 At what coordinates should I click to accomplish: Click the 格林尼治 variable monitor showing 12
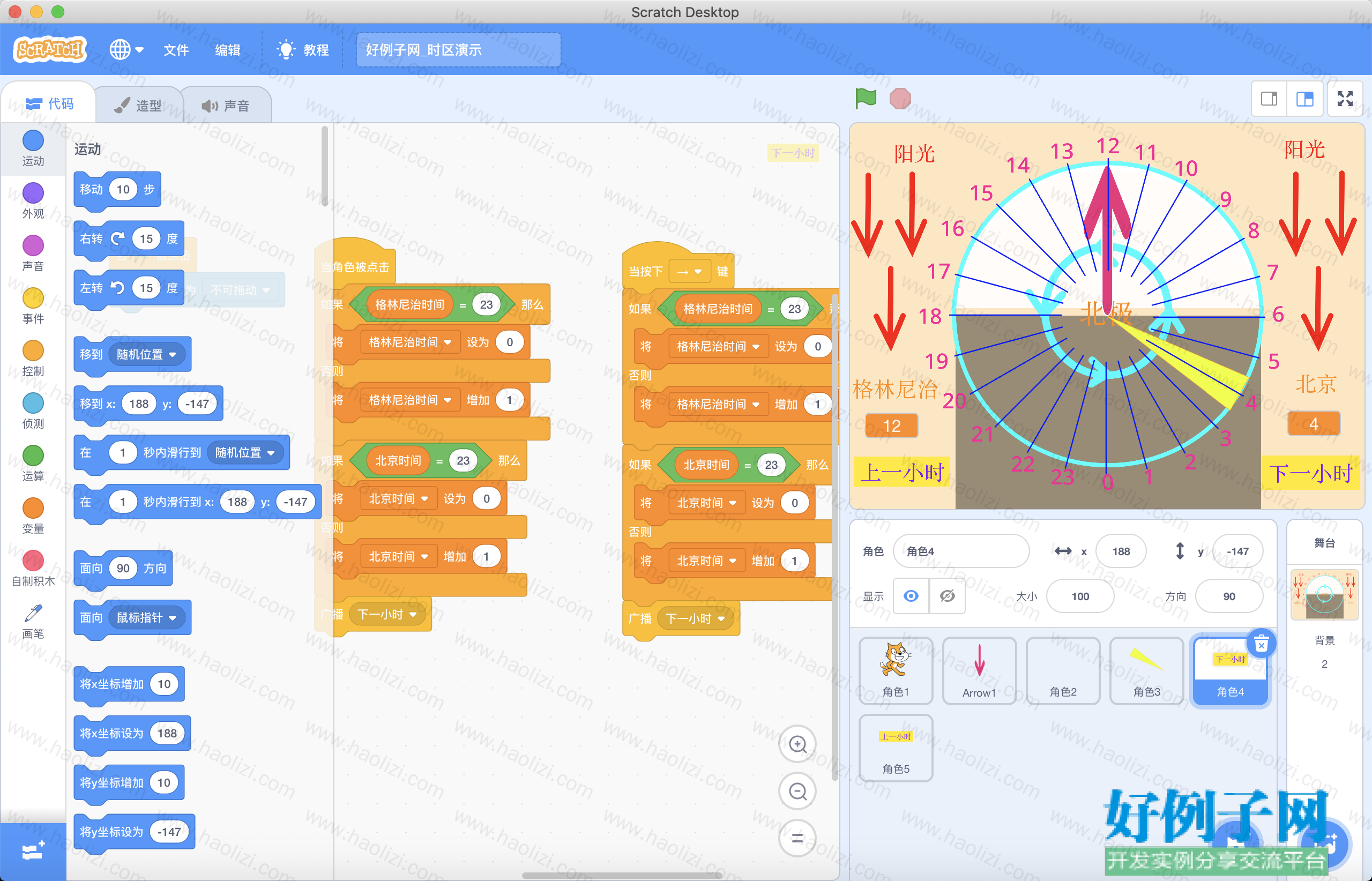pos(891,425)
